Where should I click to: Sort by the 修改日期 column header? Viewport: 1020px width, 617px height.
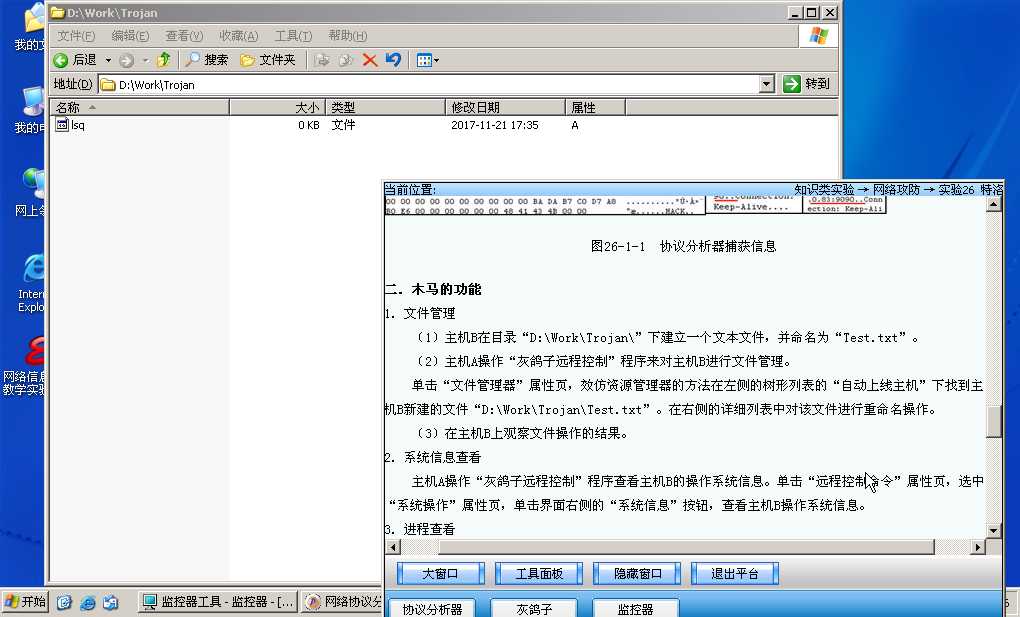pos(505,107)
